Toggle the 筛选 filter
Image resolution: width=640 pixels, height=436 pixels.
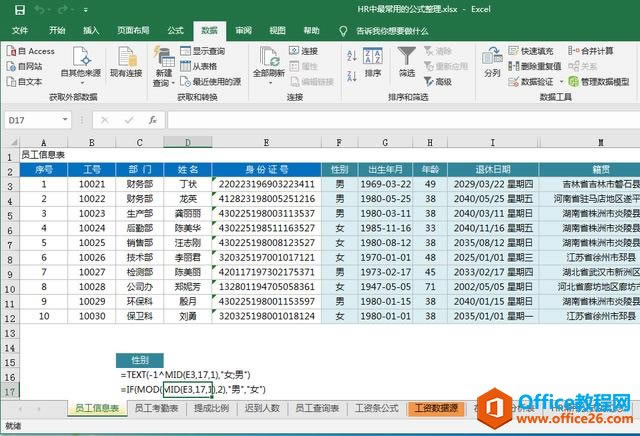click(x=407, y=62)
